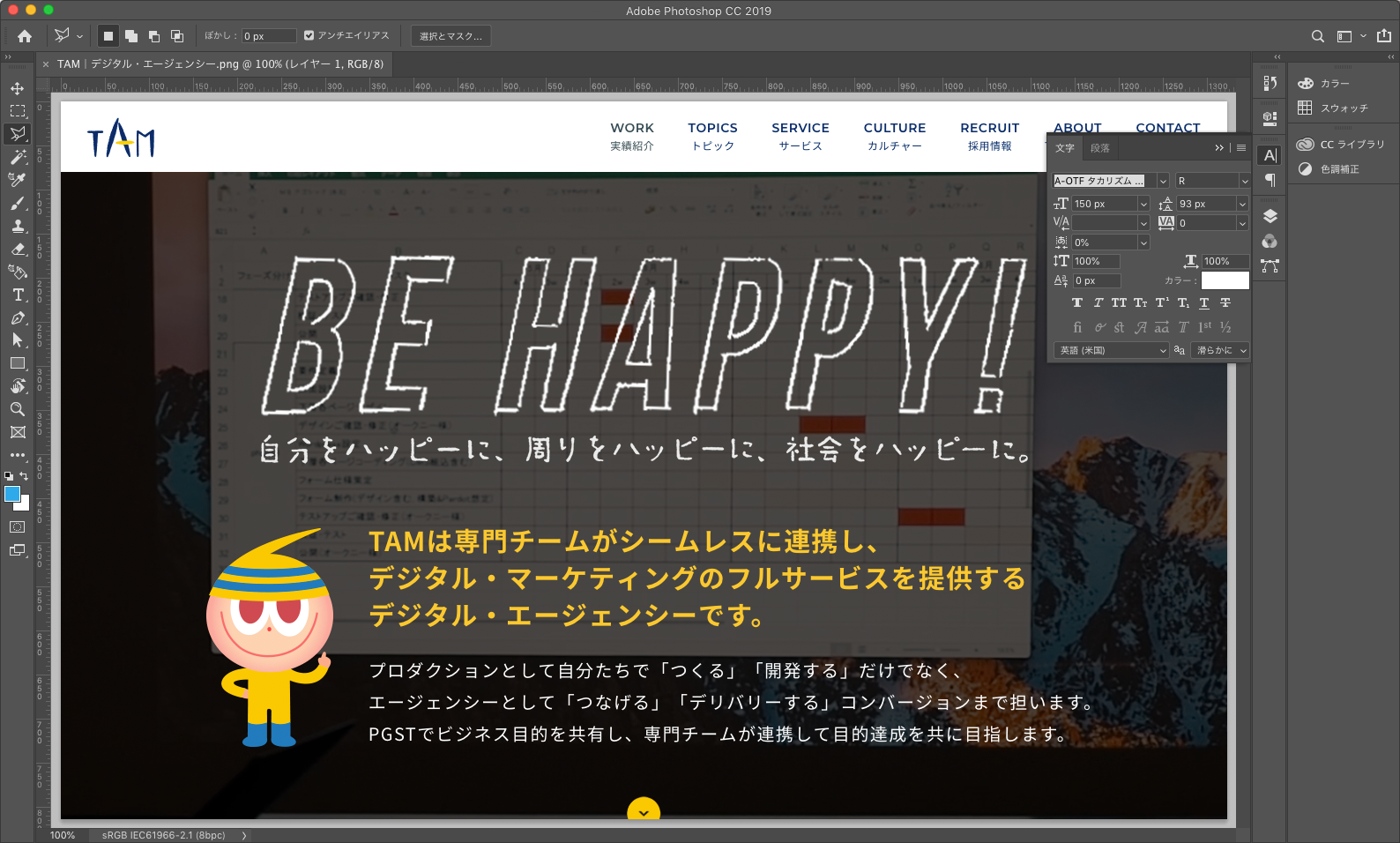Open the CC ライブラリ panel
This screenshot has width=1400, height=843.
(x=1352, y=145)
